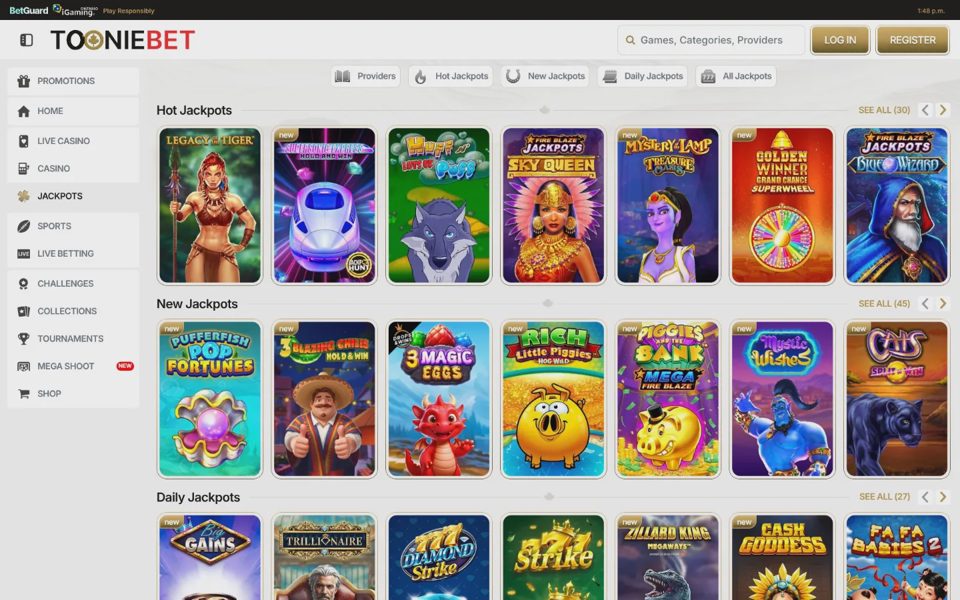Select the All Jackpots filter tab
This screenshot has width=960, height=600.
[x=736, y=76]
